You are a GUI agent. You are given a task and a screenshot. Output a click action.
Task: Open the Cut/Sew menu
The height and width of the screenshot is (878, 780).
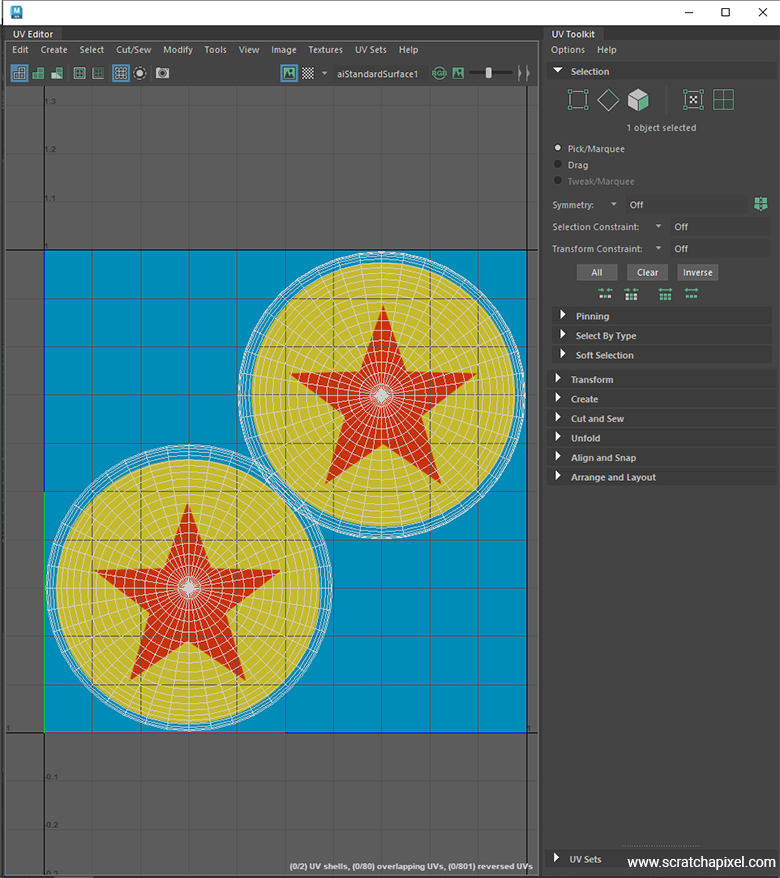coord(133,50)
